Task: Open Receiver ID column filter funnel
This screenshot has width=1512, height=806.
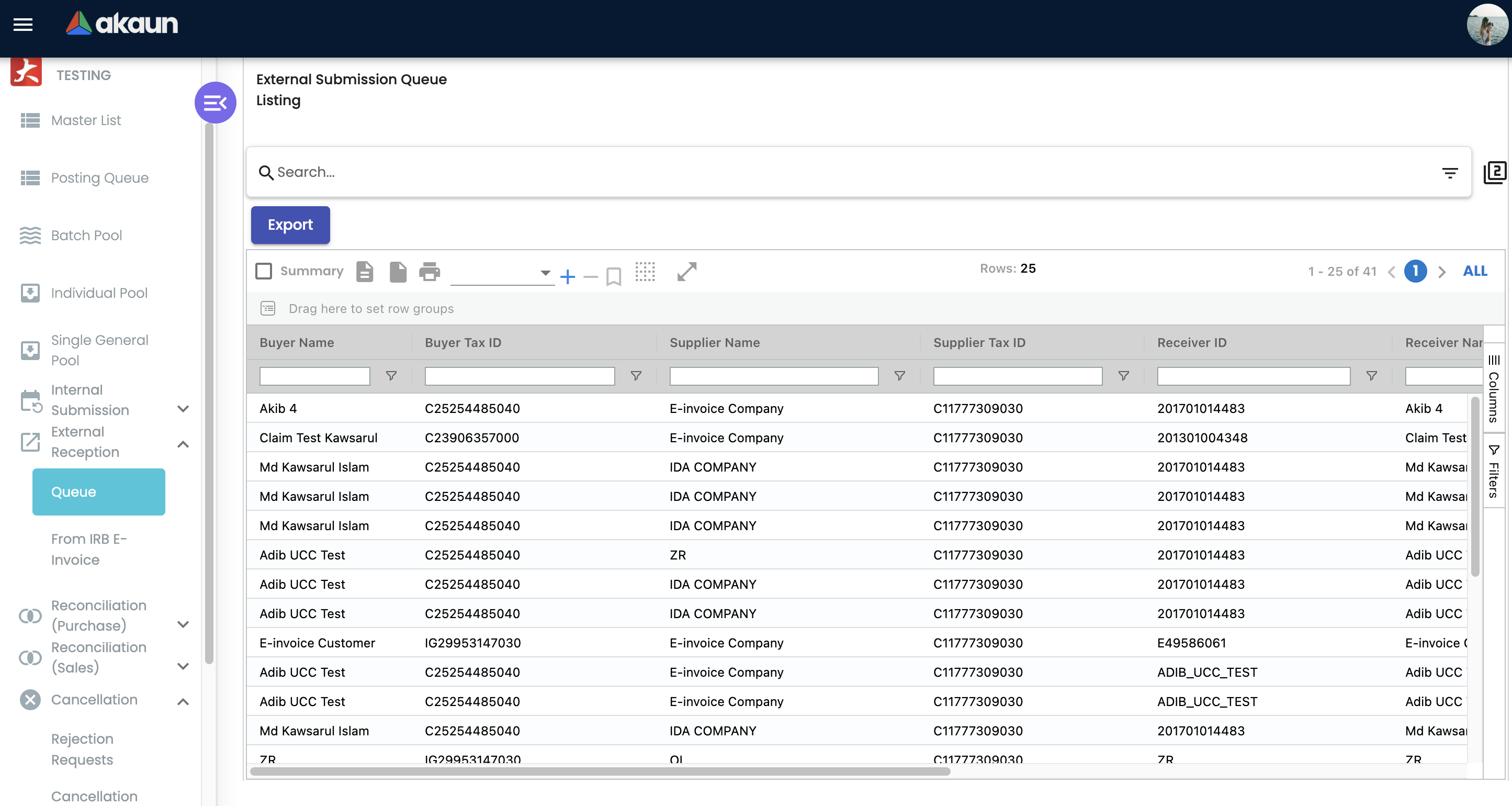Action: click(x=1371, y=376)
